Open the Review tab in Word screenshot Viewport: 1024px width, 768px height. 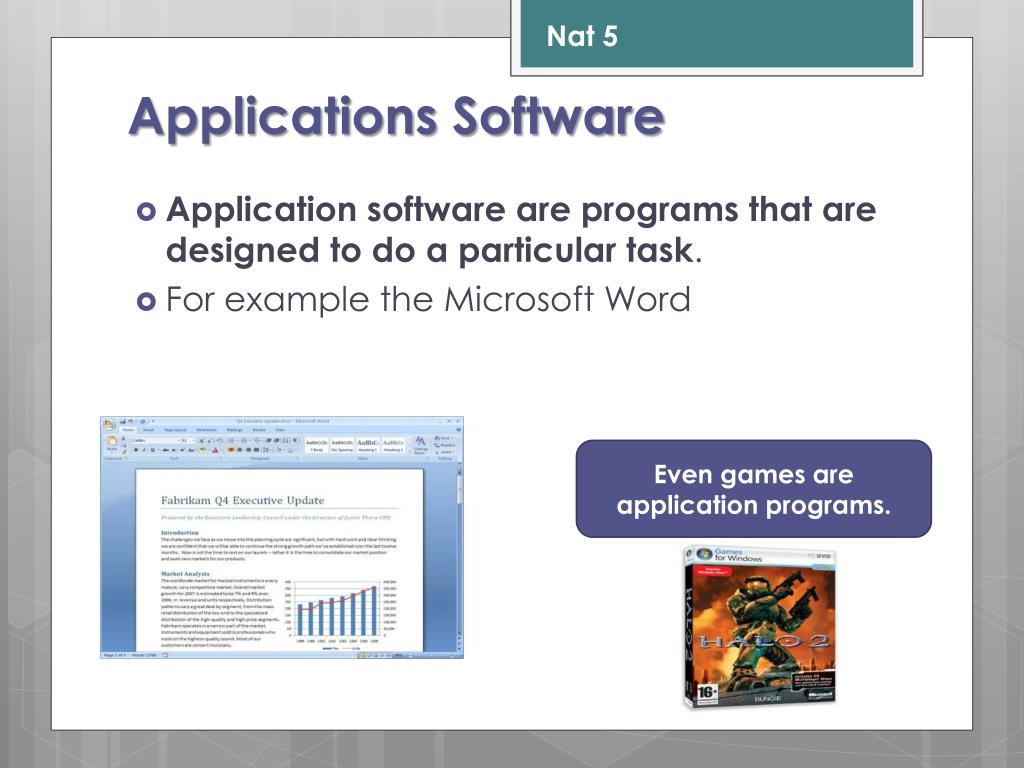click(259, 430)
